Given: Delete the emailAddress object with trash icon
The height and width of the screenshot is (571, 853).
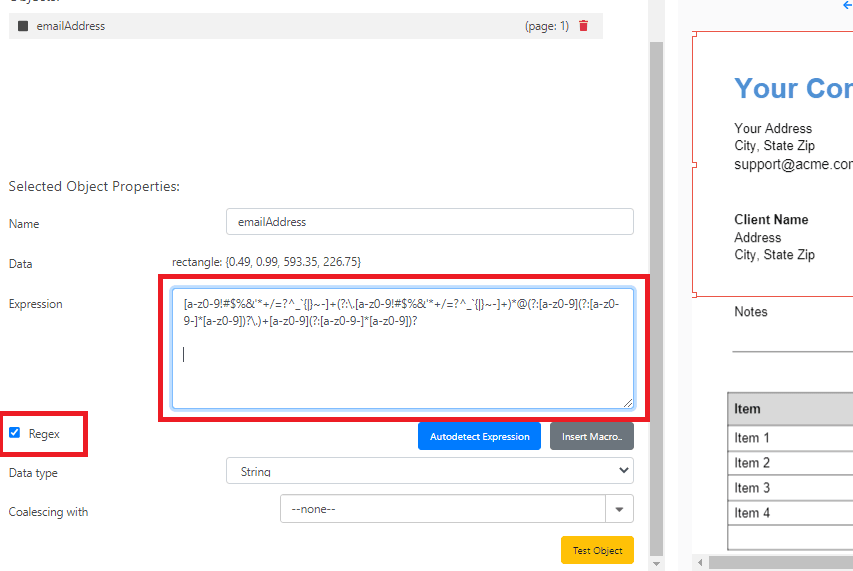Looking at the screenshot, I should coord(584,26).
